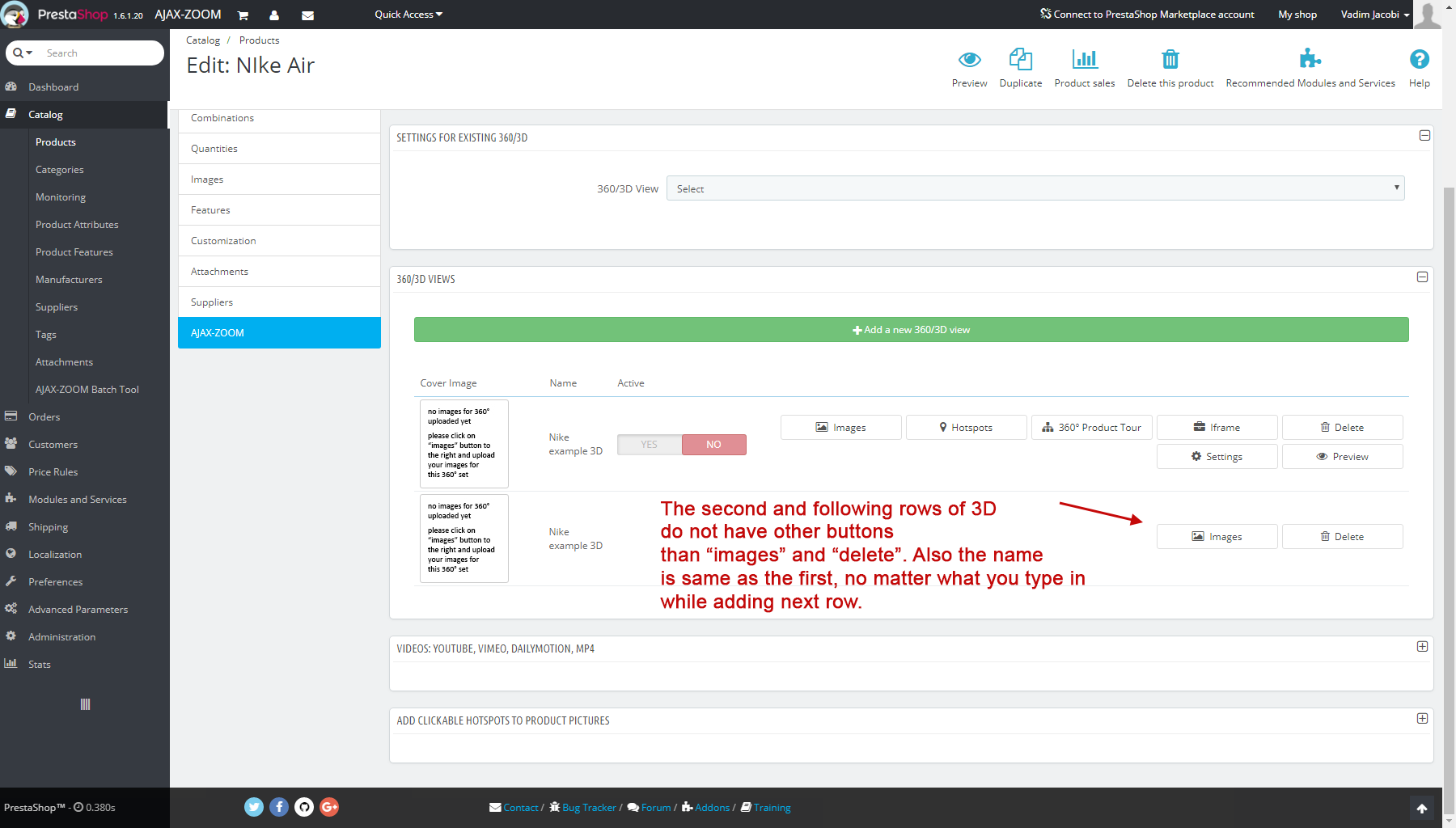Click the Twitter icon in footer
The height and width of the screenshot is (828, 1456).
(x=254, y=807)
